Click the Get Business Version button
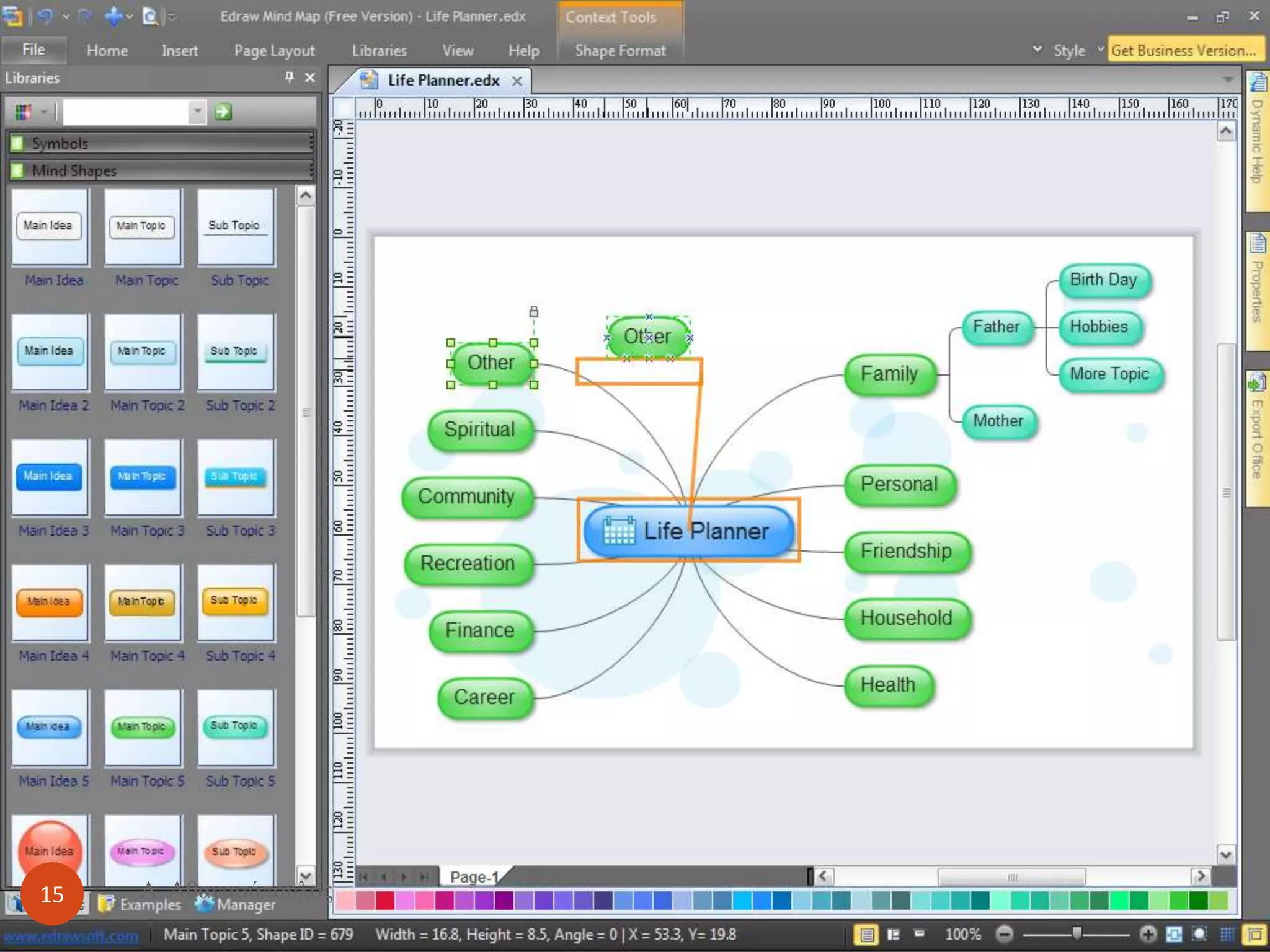1270x952 pixels. 1183,51
